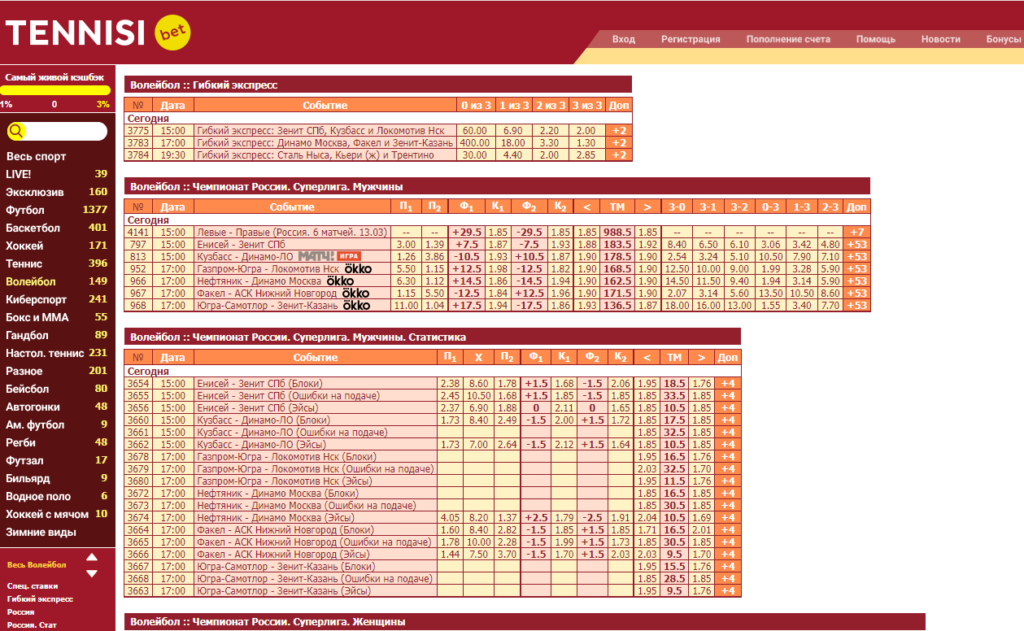The width and height of the screenshot is (1024, 631).
Task: Open the Помощь menu item
Action: coord(875,39)
